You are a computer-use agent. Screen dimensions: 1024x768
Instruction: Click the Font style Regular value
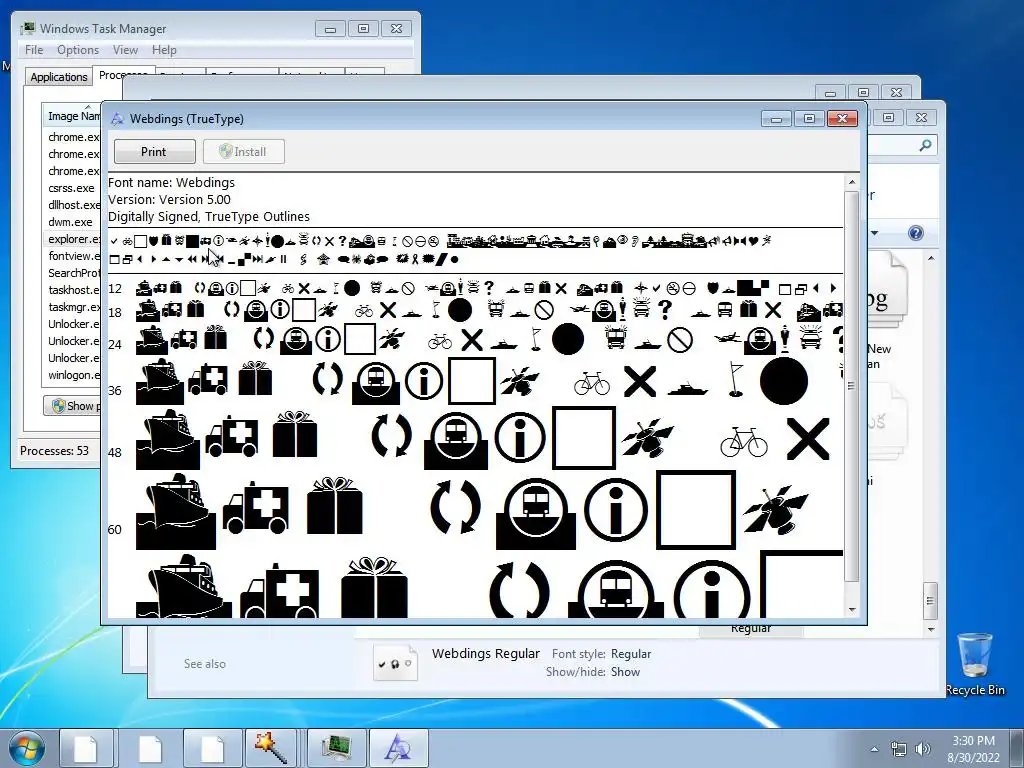(x=631, y=654)
